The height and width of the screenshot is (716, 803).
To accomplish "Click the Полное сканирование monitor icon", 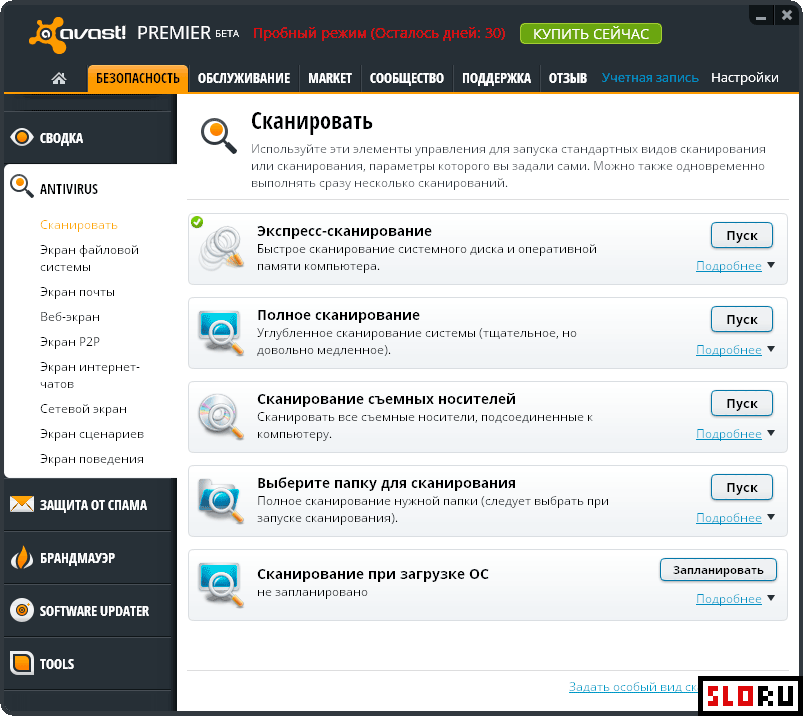I will [x=221, y=333].
